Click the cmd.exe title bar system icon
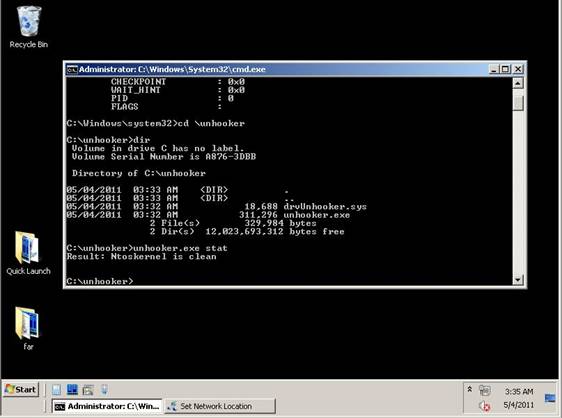562x418 pixels. [72, 69]
